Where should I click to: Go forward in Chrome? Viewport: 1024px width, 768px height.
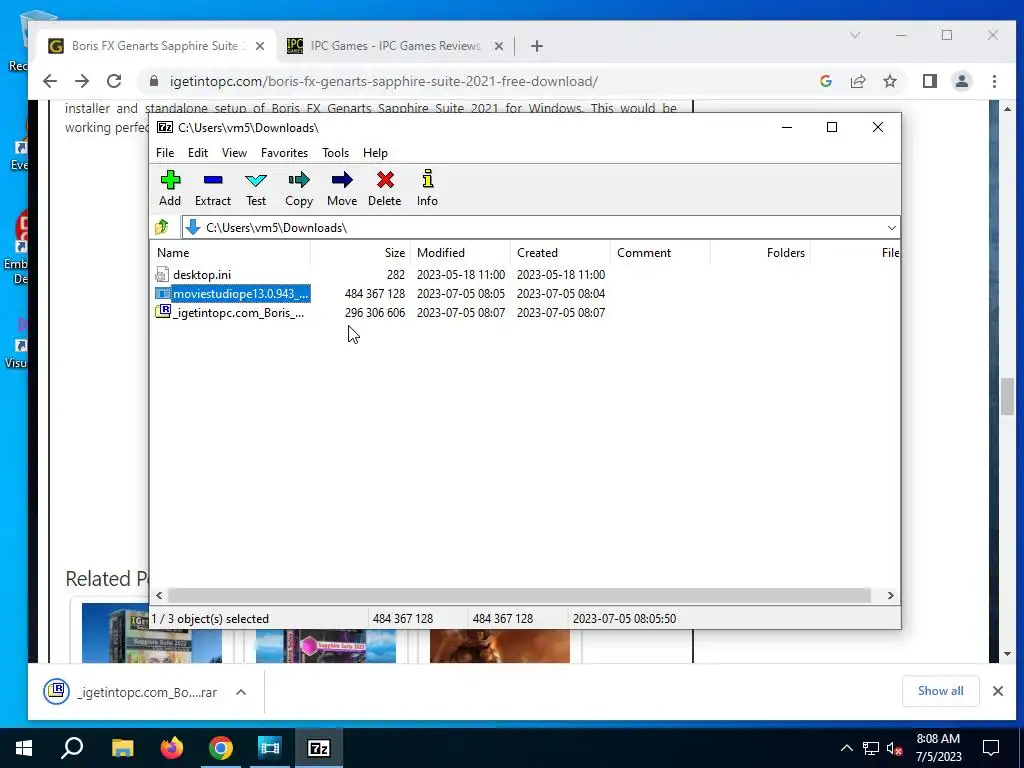pyautogui.click(x=82, y=81)
